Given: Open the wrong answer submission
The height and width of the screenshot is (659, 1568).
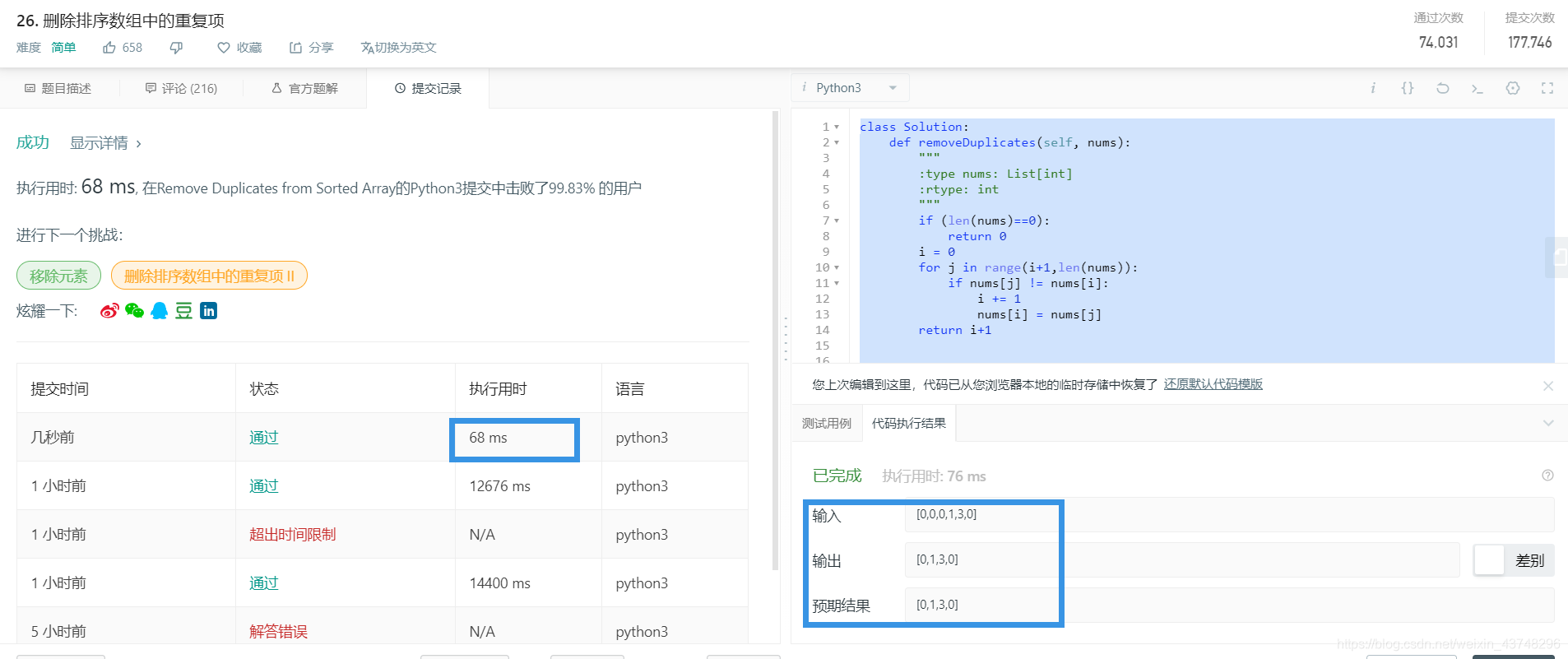Looking at the screenshot, I should 278,632.
